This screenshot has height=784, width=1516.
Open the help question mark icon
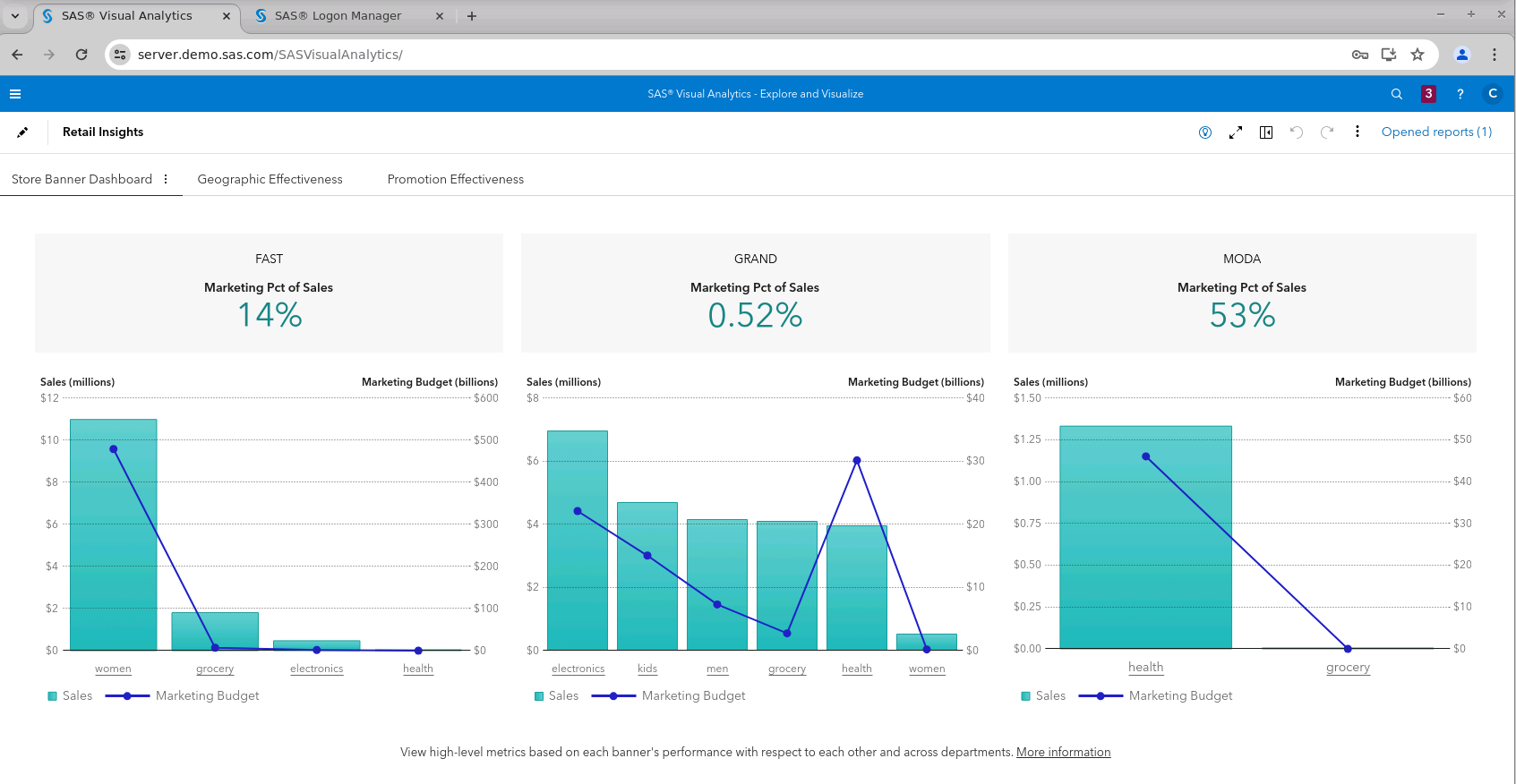click(1460, 94)
